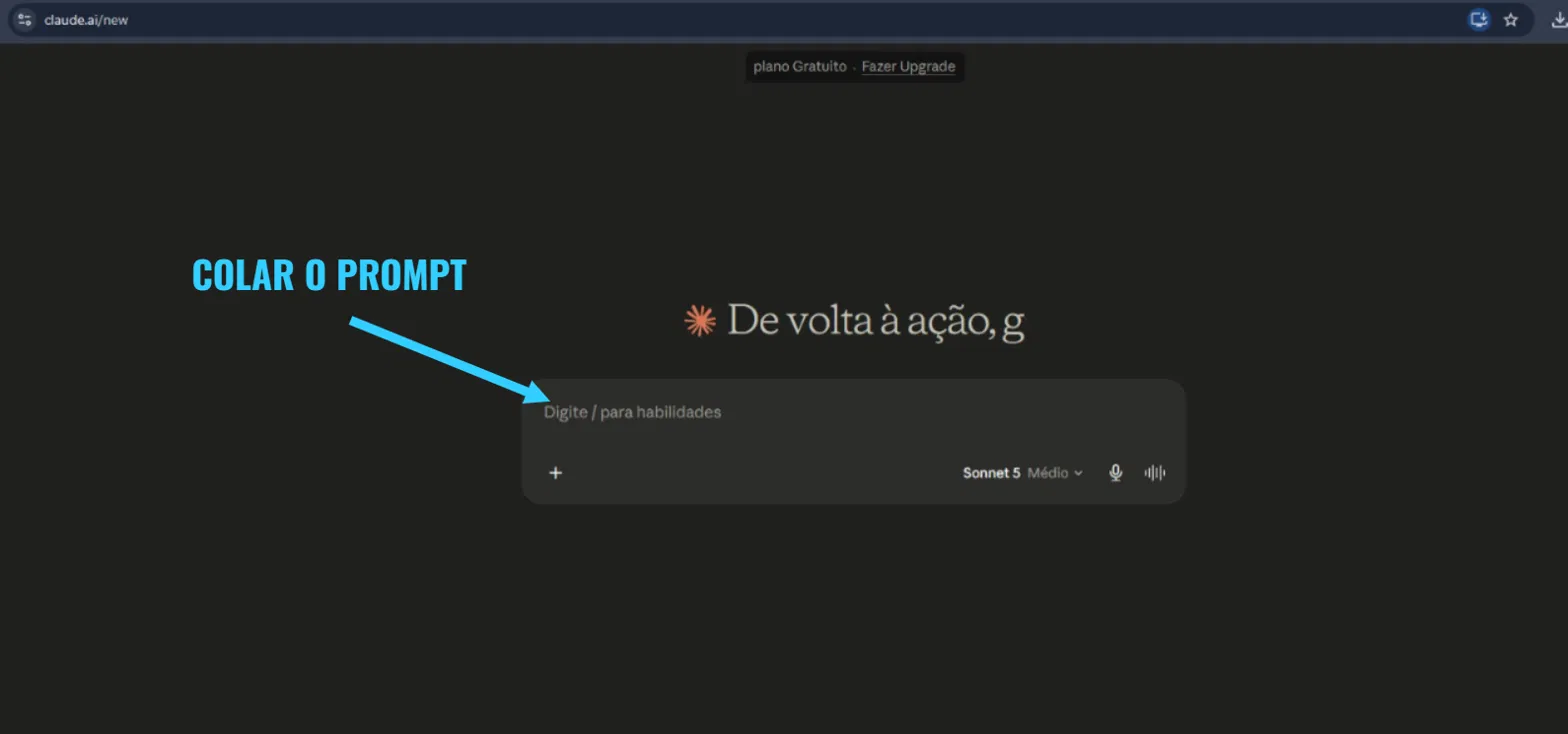Image resolution: width=1568 pixels, height=734 pixels.
Task: Click the COLAR O PROMPT caption text
Action: coord(329,275)
